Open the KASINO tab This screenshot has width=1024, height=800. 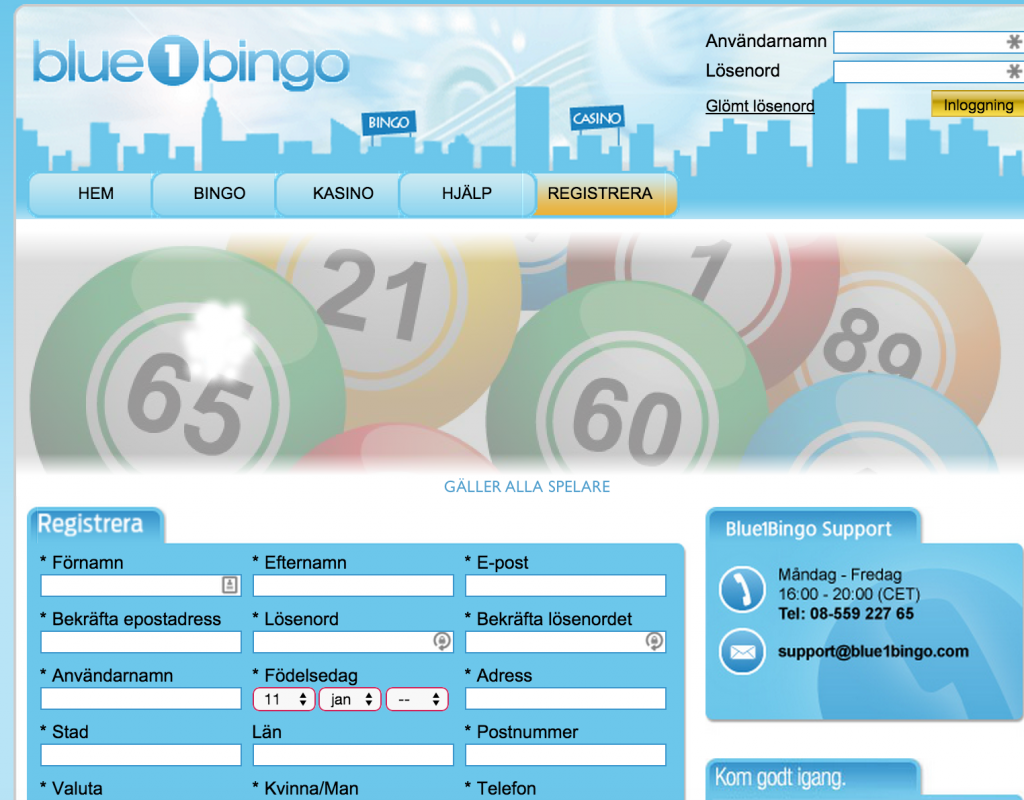pos(343,194)
